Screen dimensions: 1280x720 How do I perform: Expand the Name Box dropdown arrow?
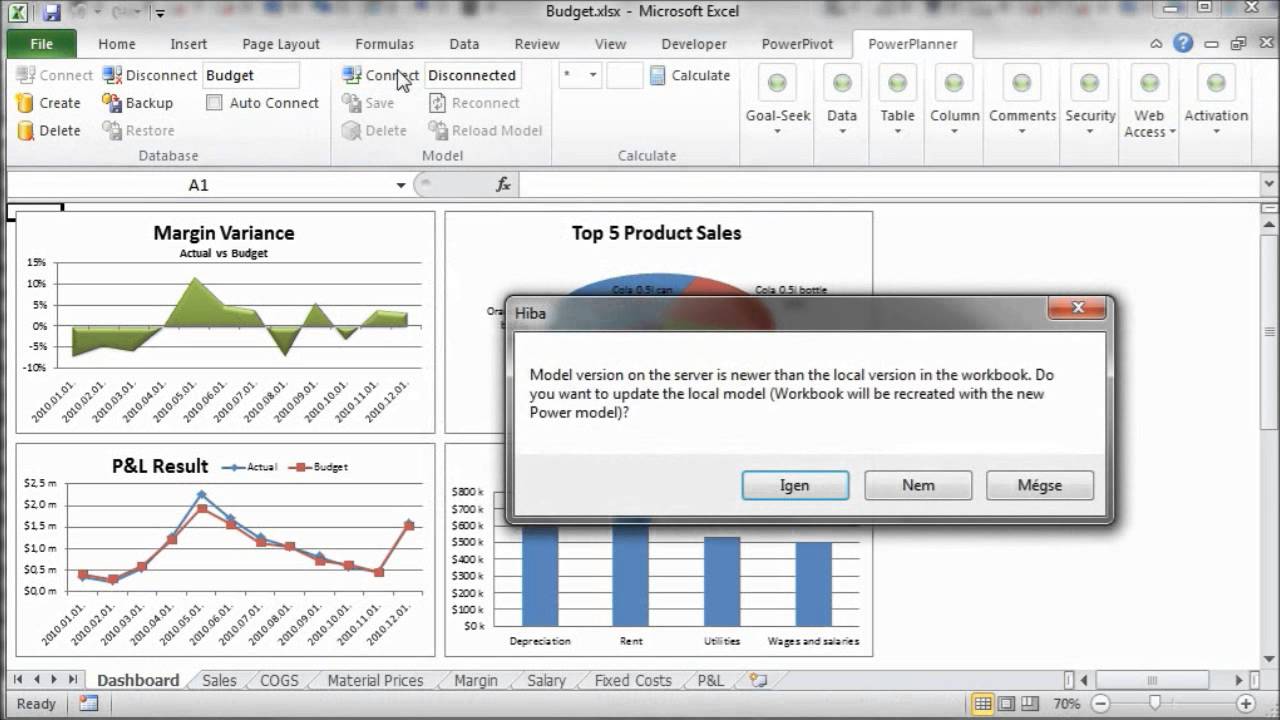pyautogui.click(x=400, y=185)
